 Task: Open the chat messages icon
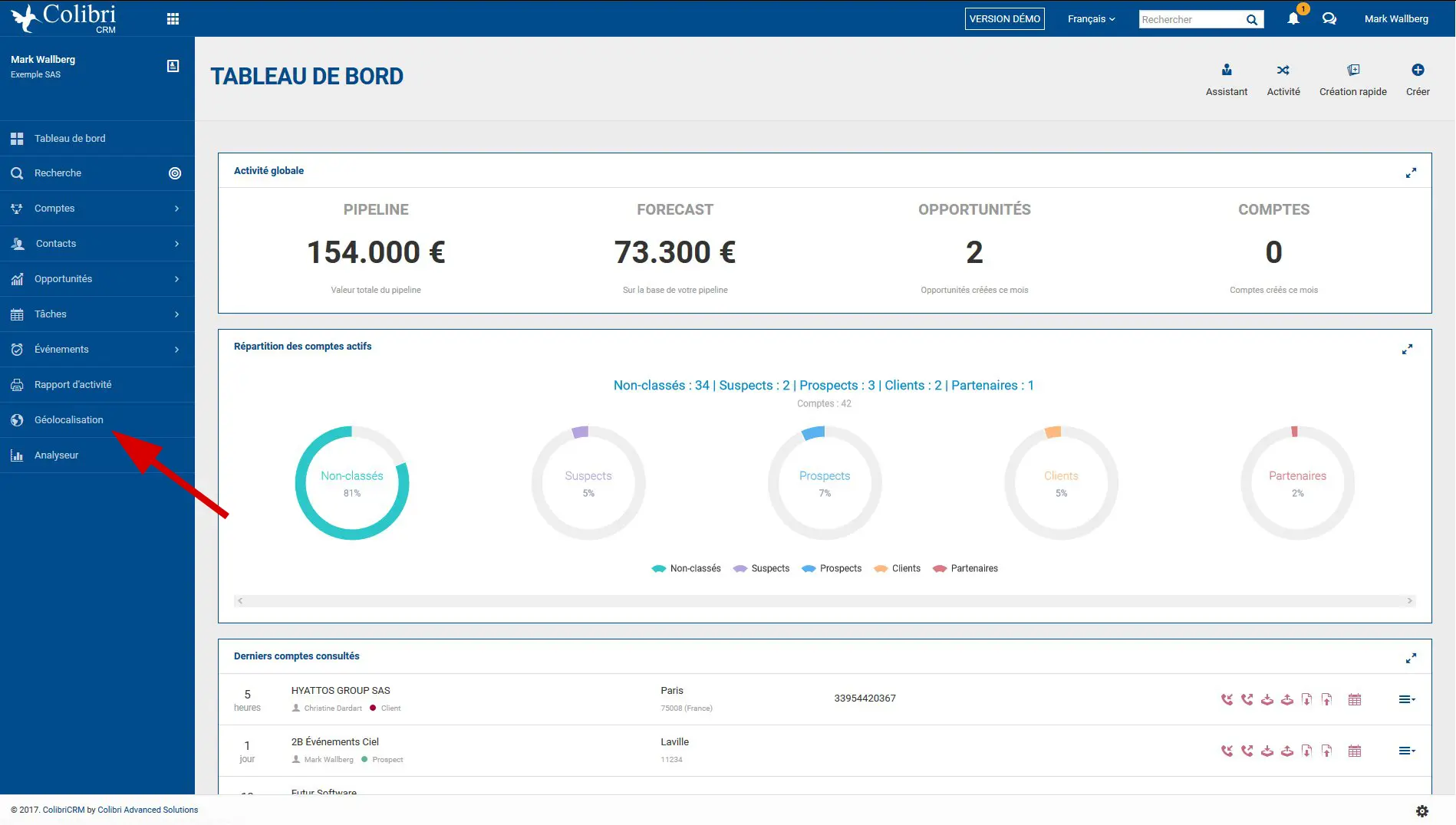point(1329,19)
